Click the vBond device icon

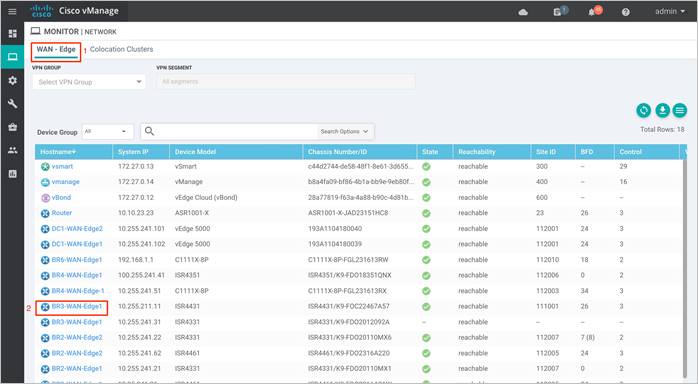point(45,198)
